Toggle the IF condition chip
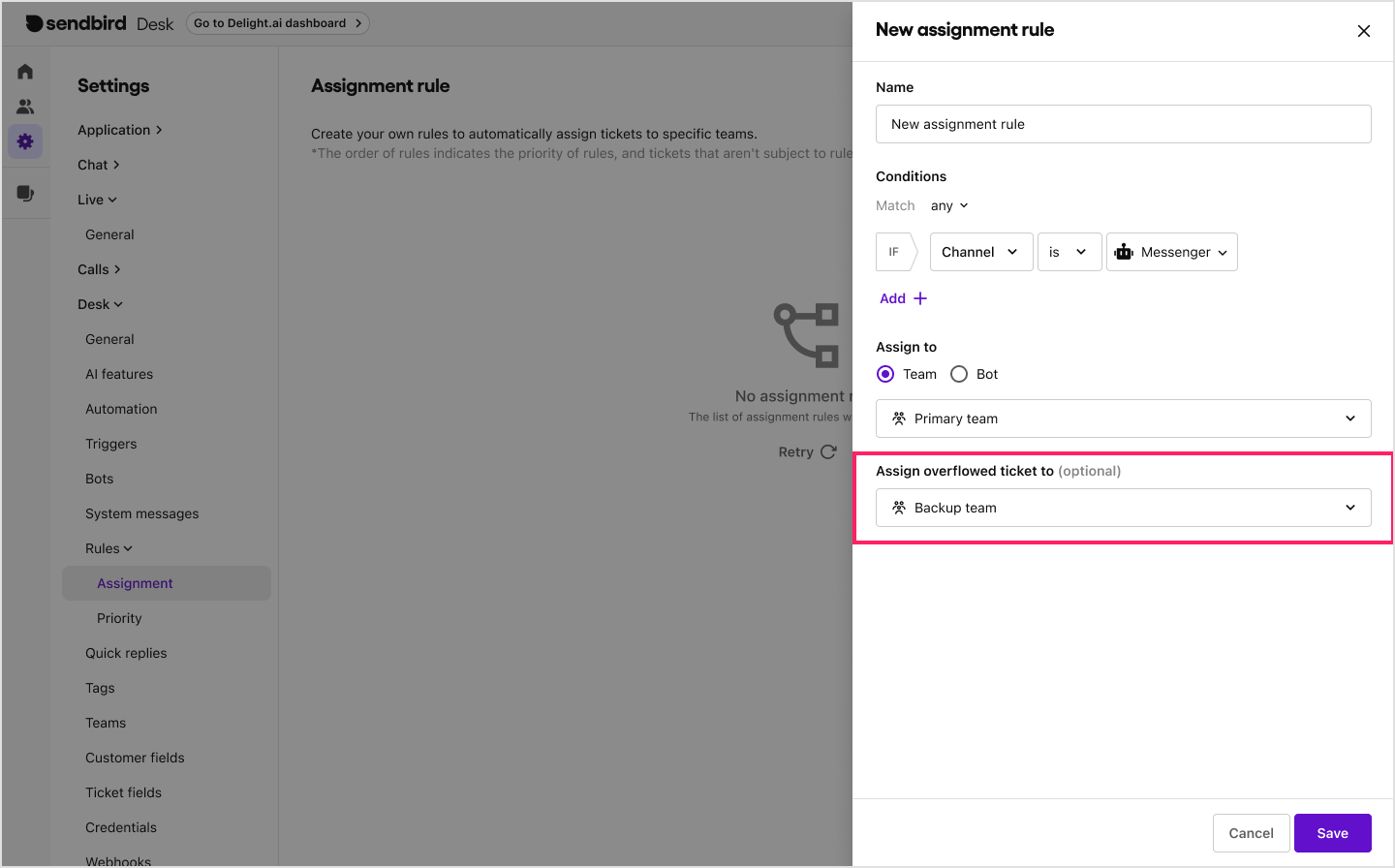Screen dimensions: 1395x868 [893, 251]
